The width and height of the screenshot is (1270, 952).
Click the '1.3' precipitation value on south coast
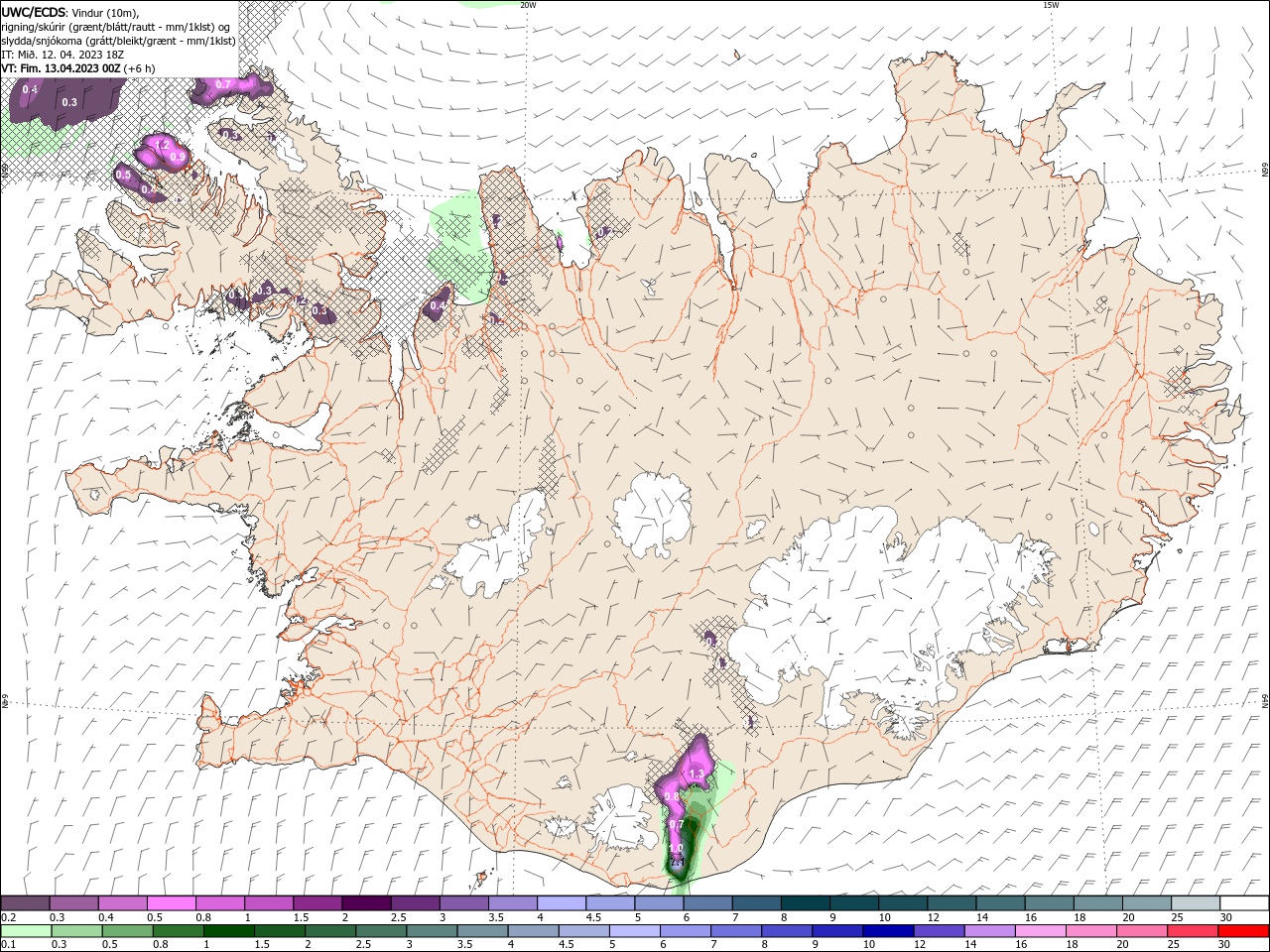coord(697,773)
